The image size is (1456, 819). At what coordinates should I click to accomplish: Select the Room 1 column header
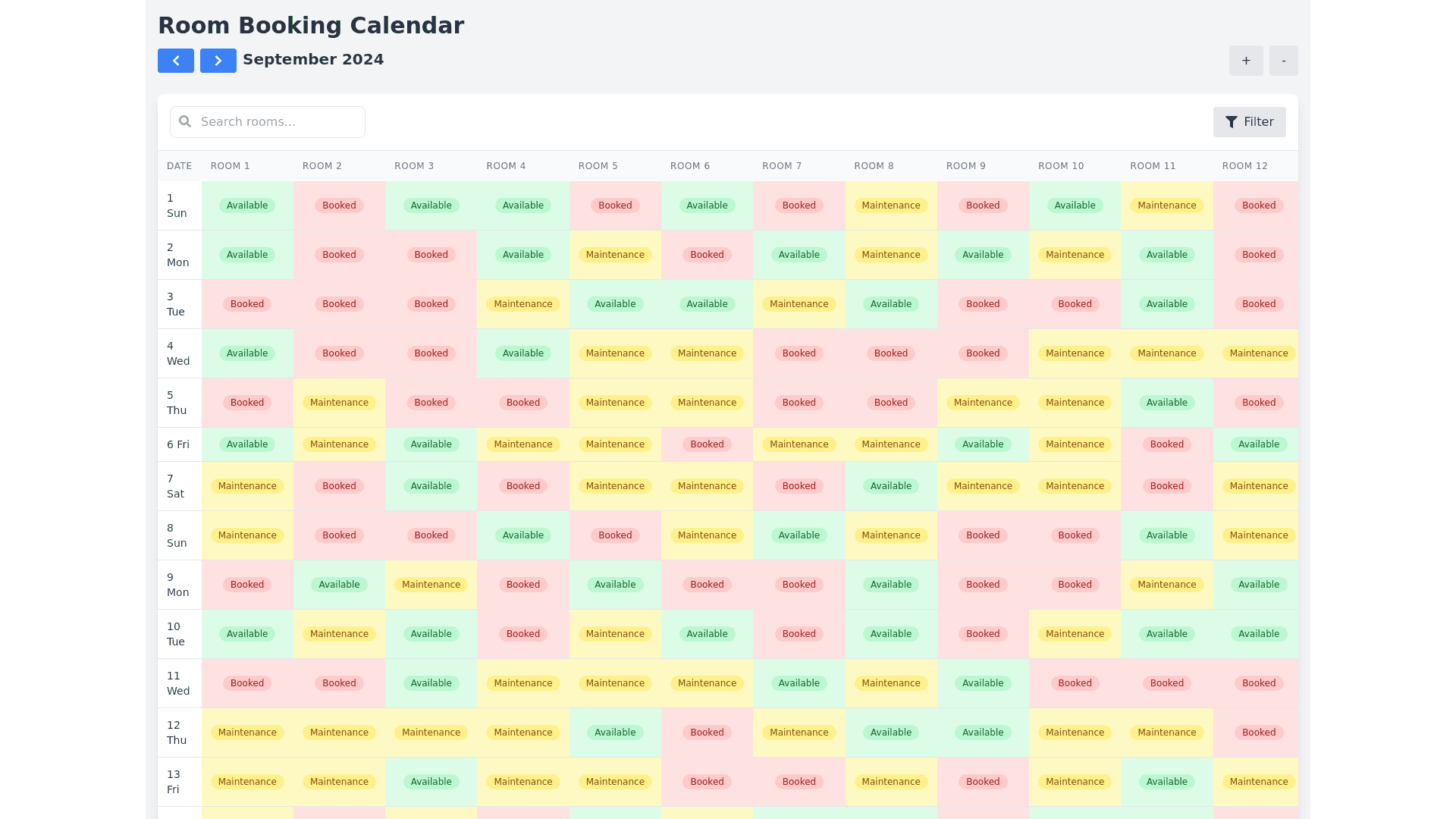point(231,166)
